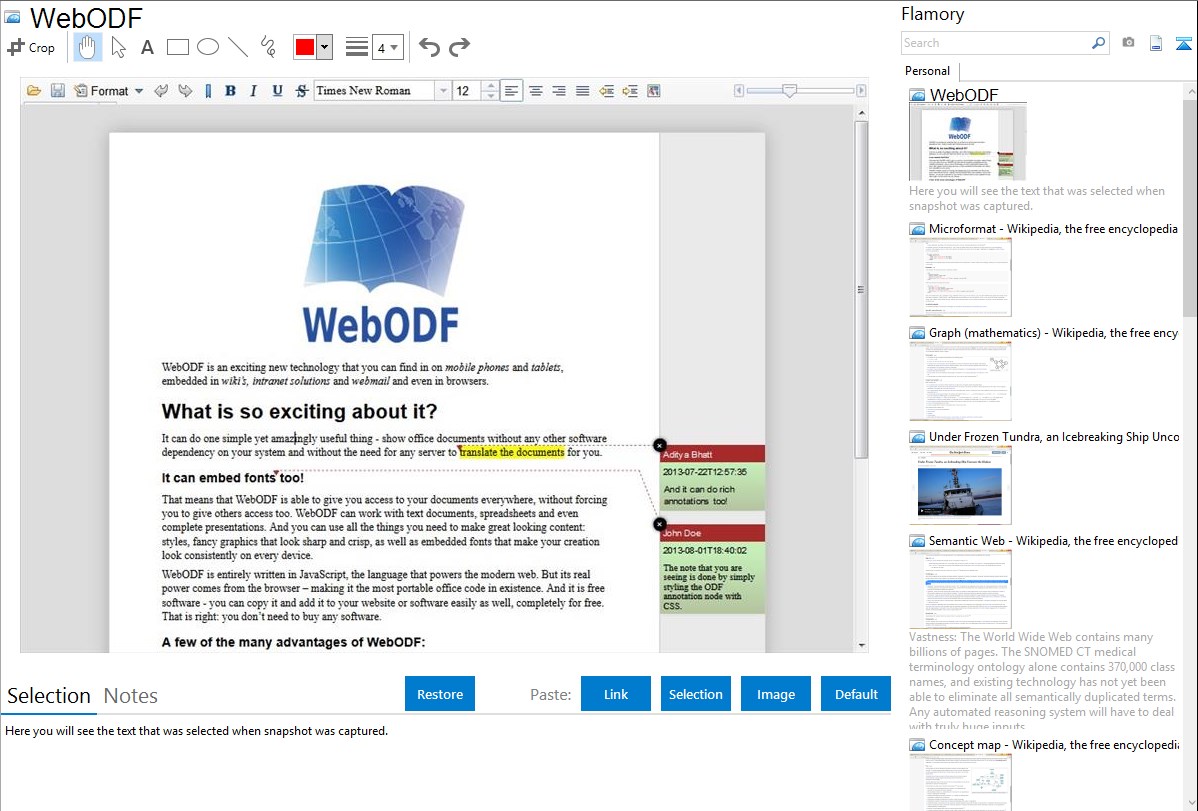Click the zoom slider right arrow
Image resolution: width=1198 pixels, height=811 pixels.
pos(861,91)
